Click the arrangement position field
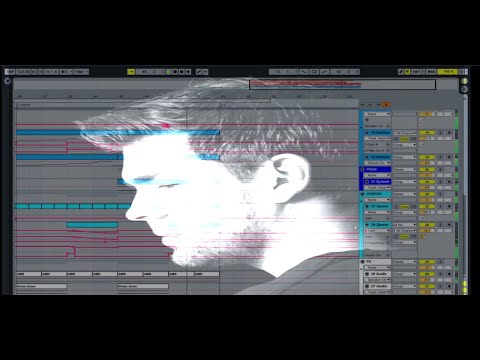The height and width of the screenshot is (360, 480). pos(151,72)
